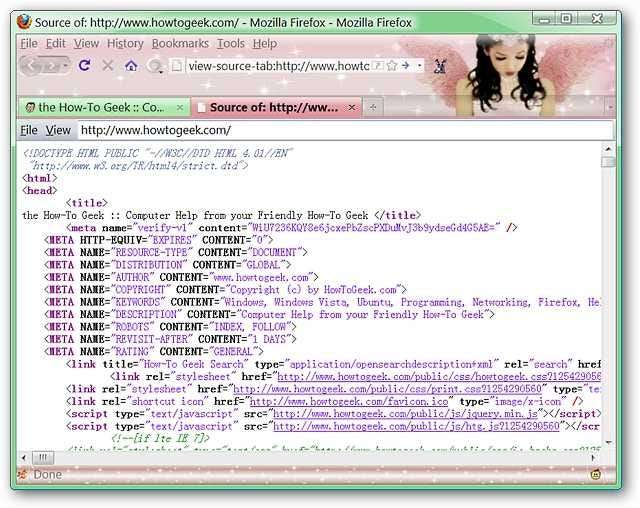Screen dimensions: 640x508
Task: Click the '<!--[if lte IE 7]>' comment
Action: point(160,439)
